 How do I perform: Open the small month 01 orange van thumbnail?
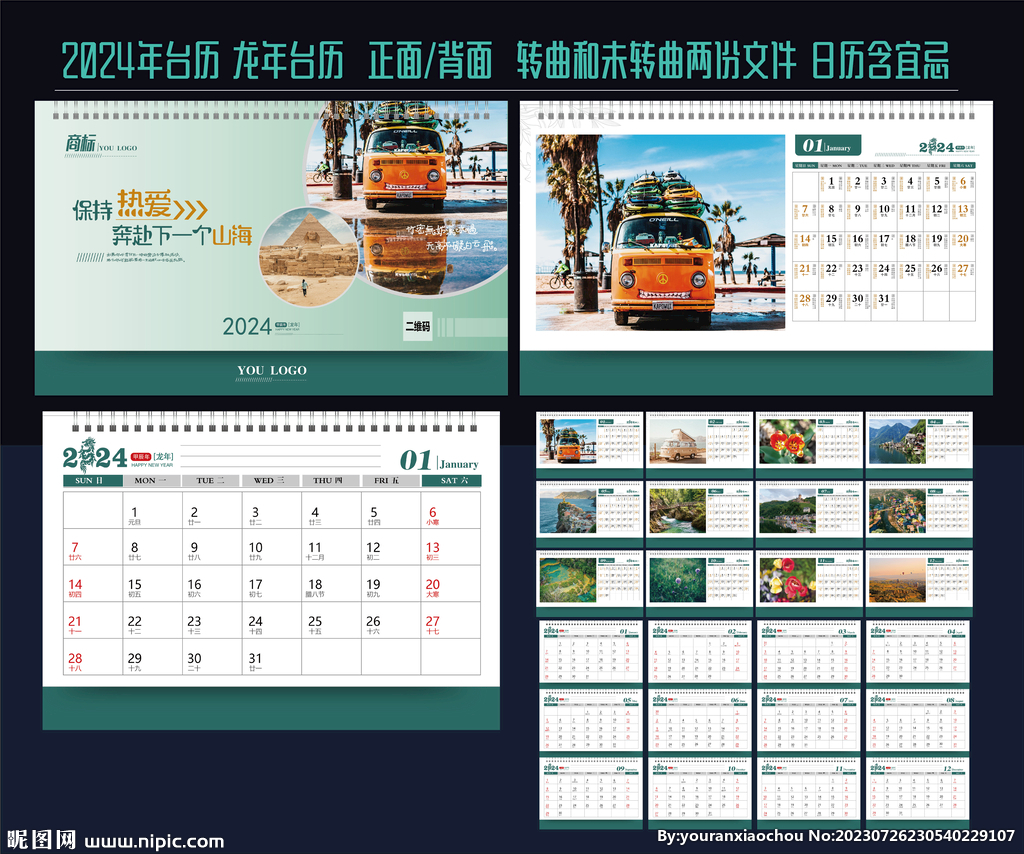coord(568,441)
